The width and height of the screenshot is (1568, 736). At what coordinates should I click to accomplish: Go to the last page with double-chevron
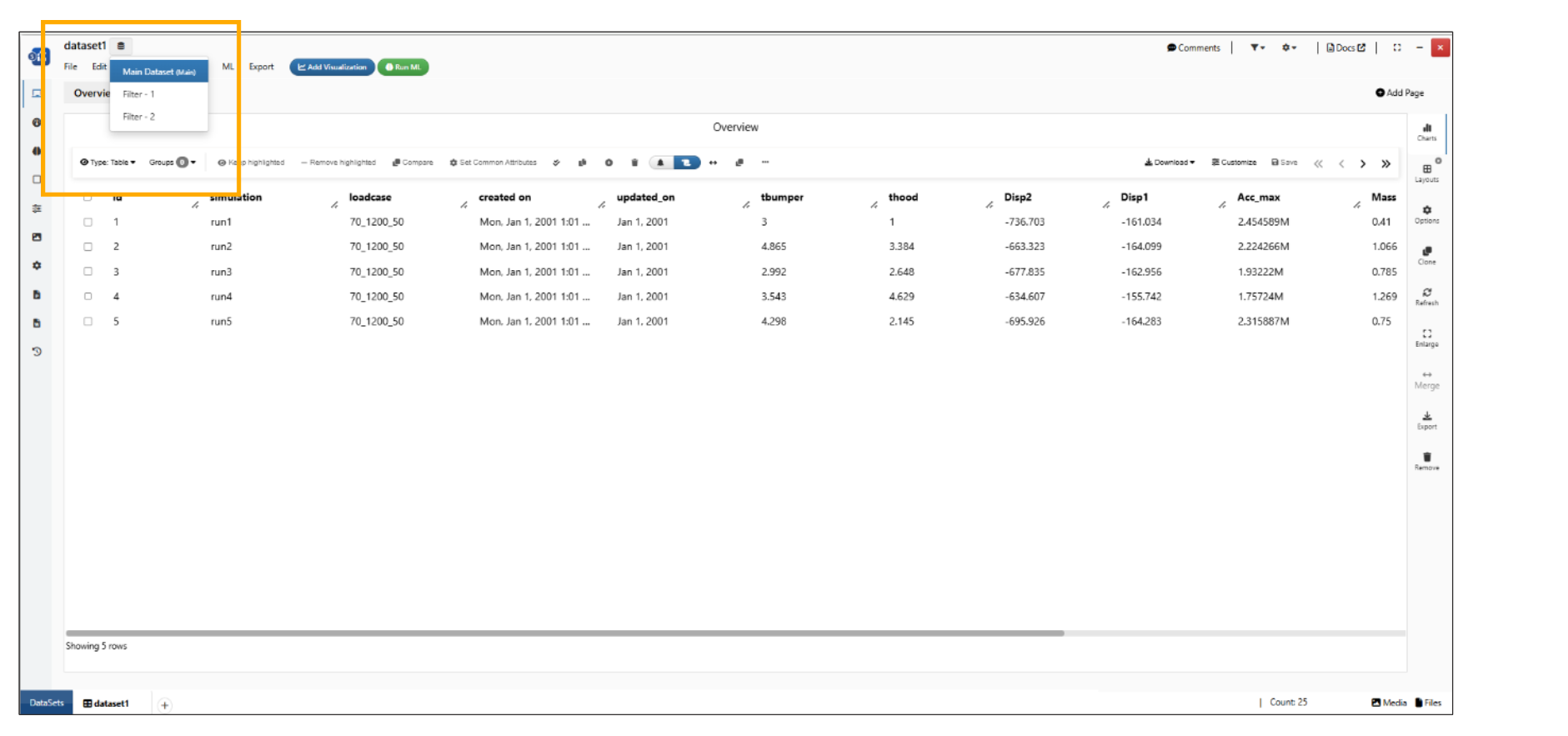(1385, 163)
